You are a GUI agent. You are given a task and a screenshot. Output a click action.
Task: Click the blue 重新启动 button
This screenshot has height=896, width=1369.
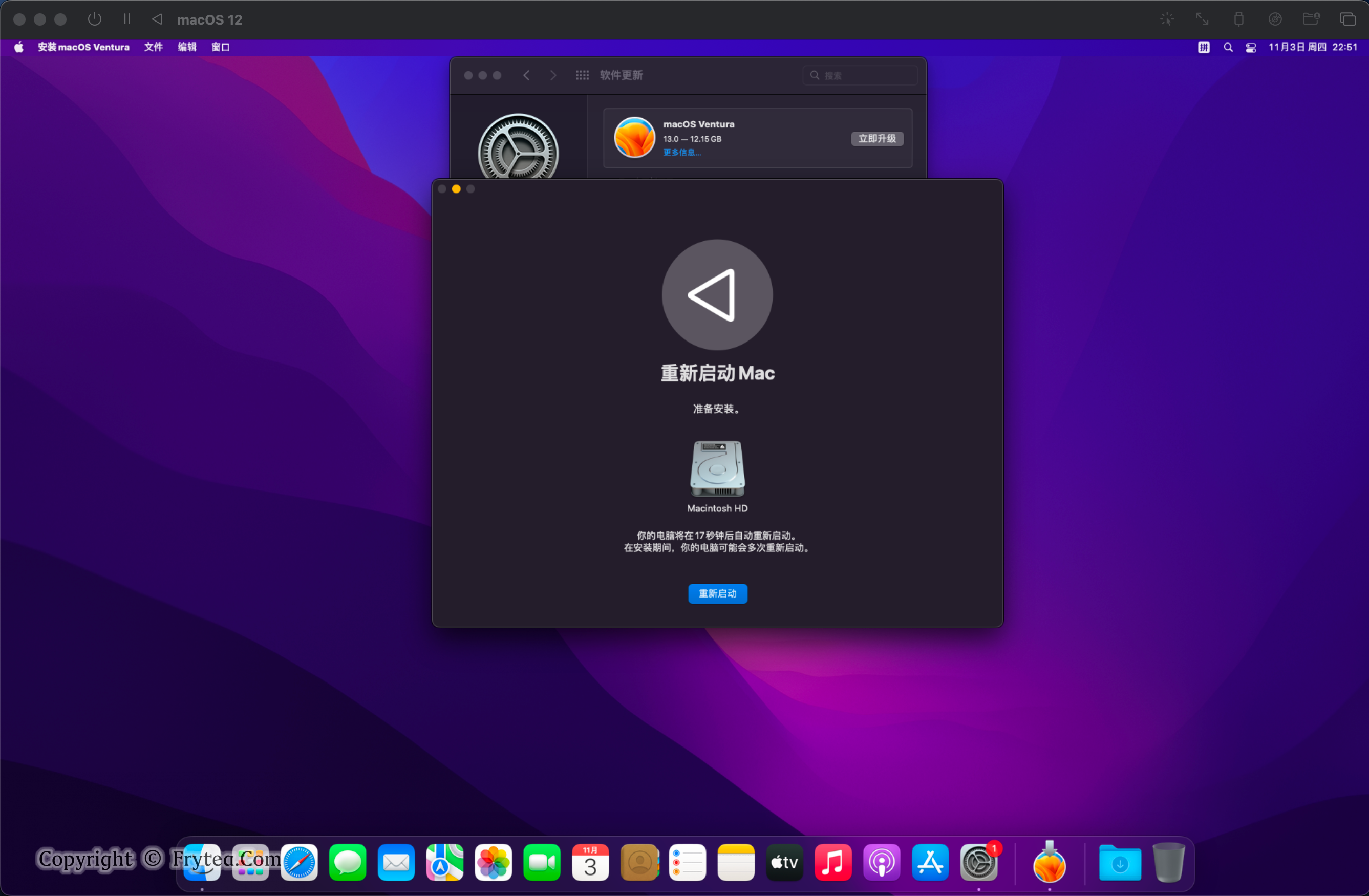point(717,593)
